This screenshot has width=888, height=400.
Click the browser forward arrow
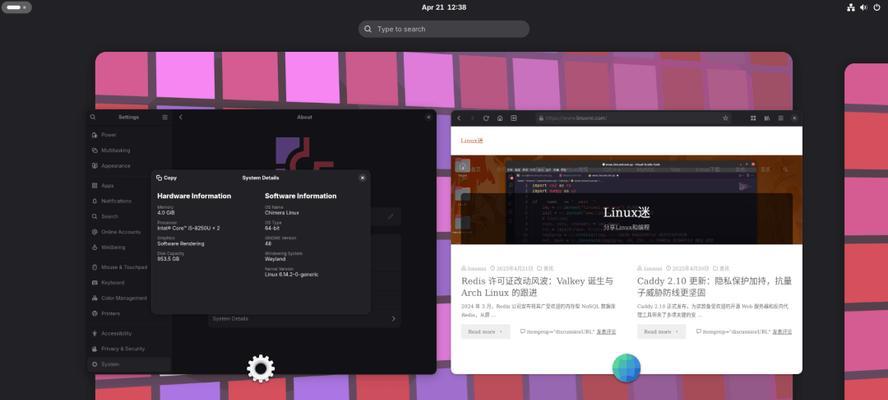click(472, 118)
